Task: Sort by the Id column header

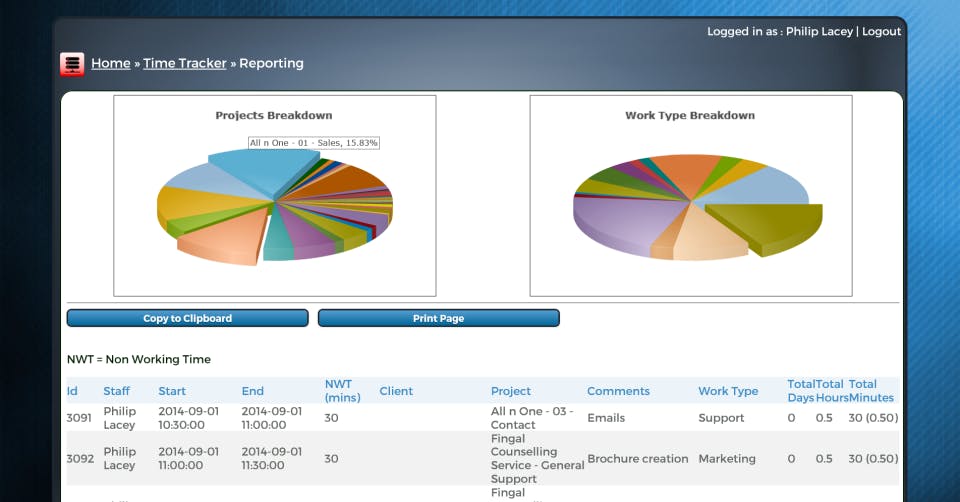Action: click(x=72, y=391)
